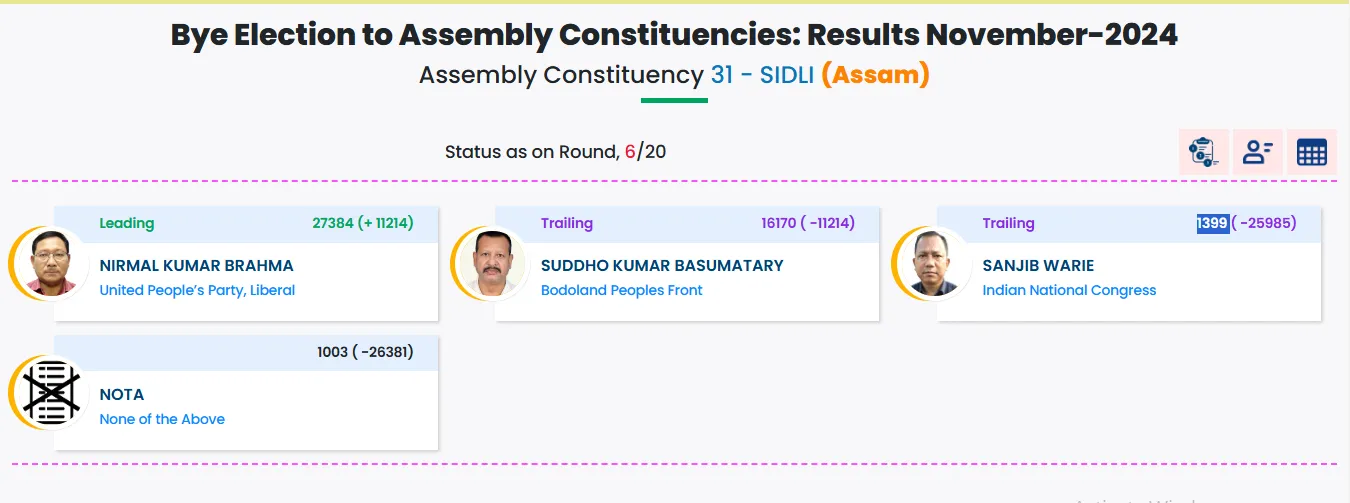Viewport: 1350px width, 503px height.
Task: Click the NOTA crossed ballot icon
Action: click(x=51, y=392)
